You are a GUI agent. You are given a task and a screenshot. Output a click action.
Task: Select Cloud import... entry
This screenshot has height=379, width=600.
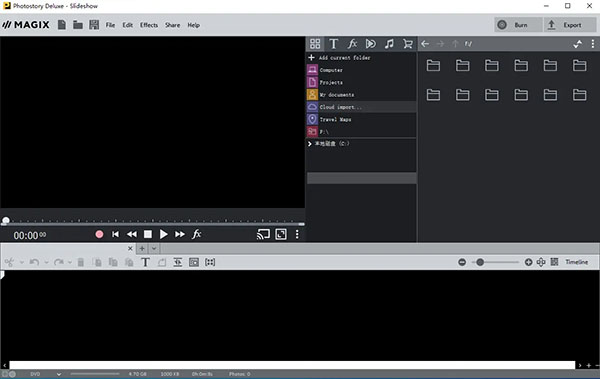pyautogui.click(x=361, y=107)
